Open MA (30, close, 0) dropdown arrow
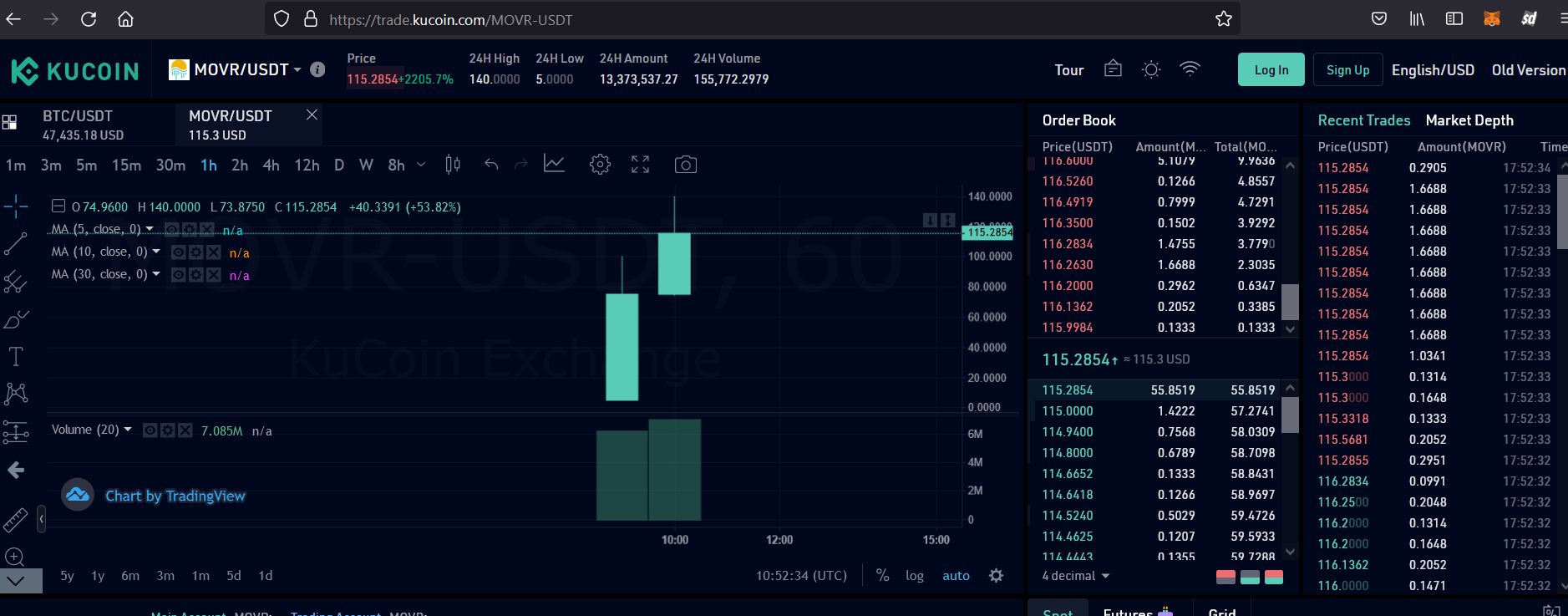Viewport: 1568px width, 616px height. (x=156, y=274)
